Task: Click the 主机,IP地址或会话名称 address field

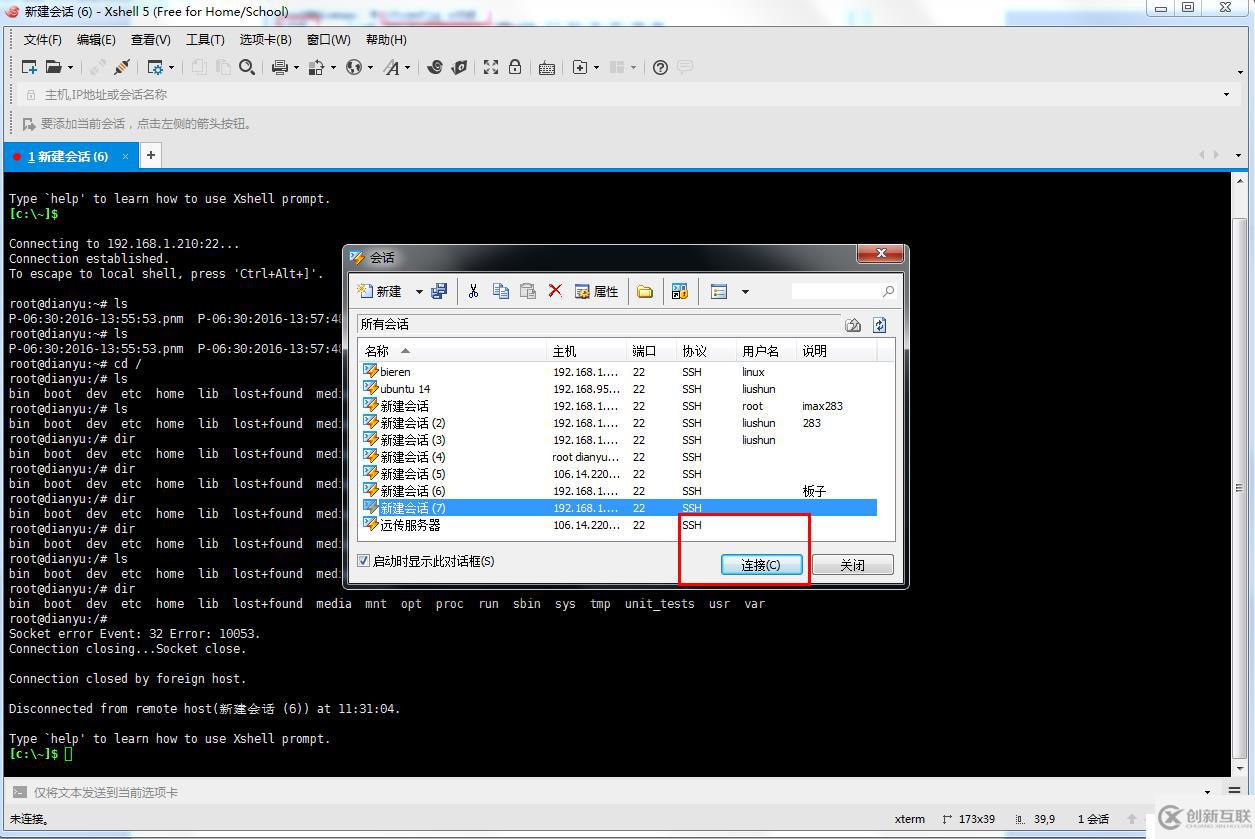Action: (x=630, y=95)
